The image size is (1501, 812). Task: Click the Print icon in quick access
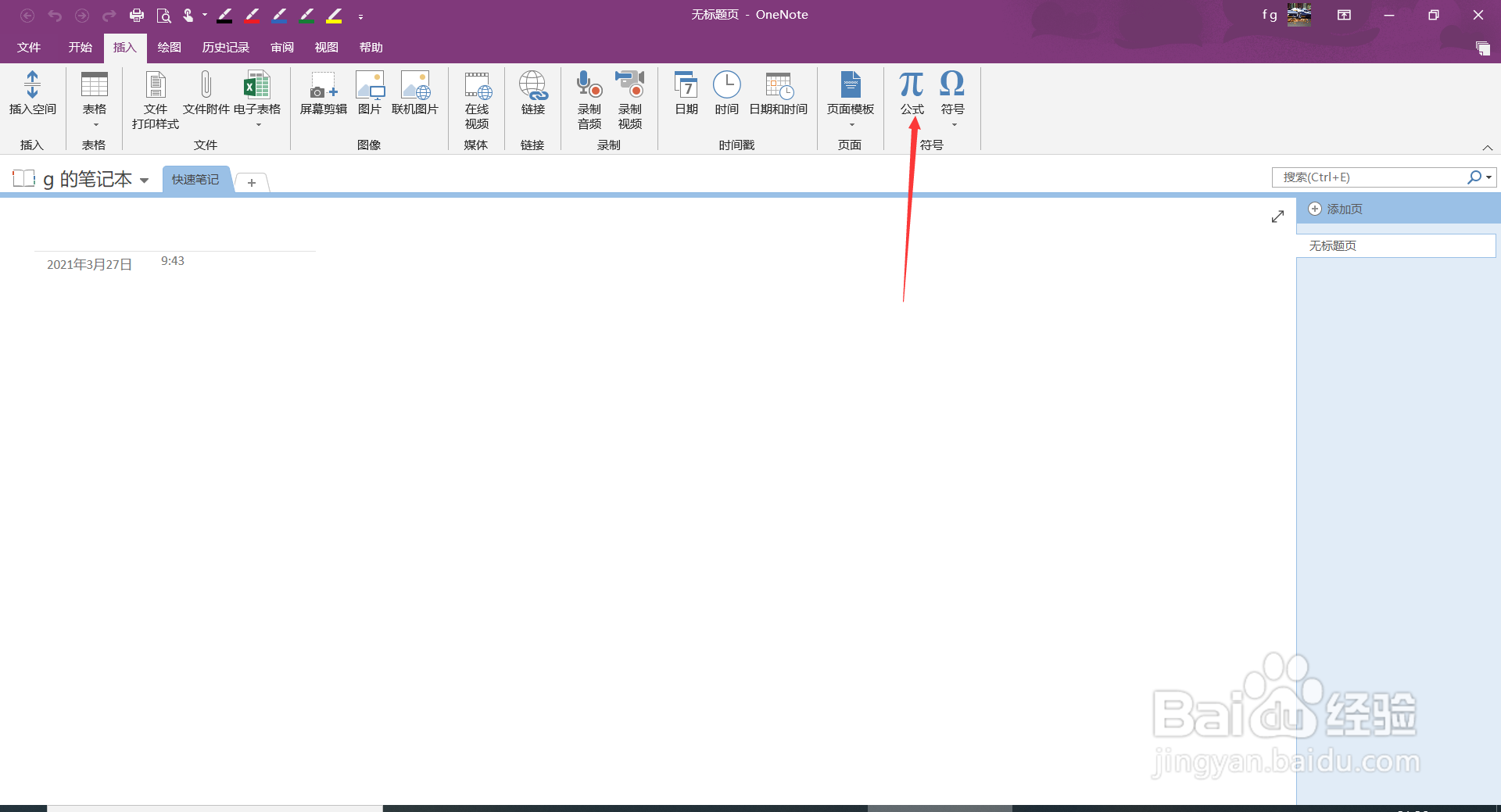coord(137,15)
